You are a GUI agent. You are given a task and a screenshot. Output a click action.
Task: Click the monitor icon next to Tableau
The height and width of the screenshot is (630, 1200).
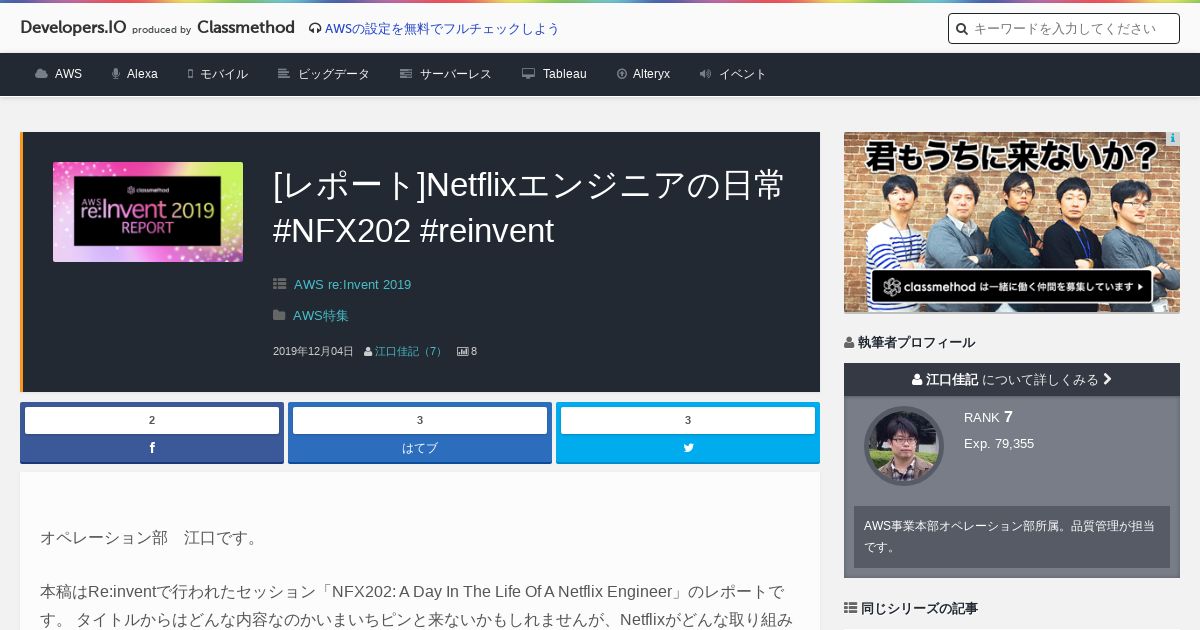click(x=528, y=74)
